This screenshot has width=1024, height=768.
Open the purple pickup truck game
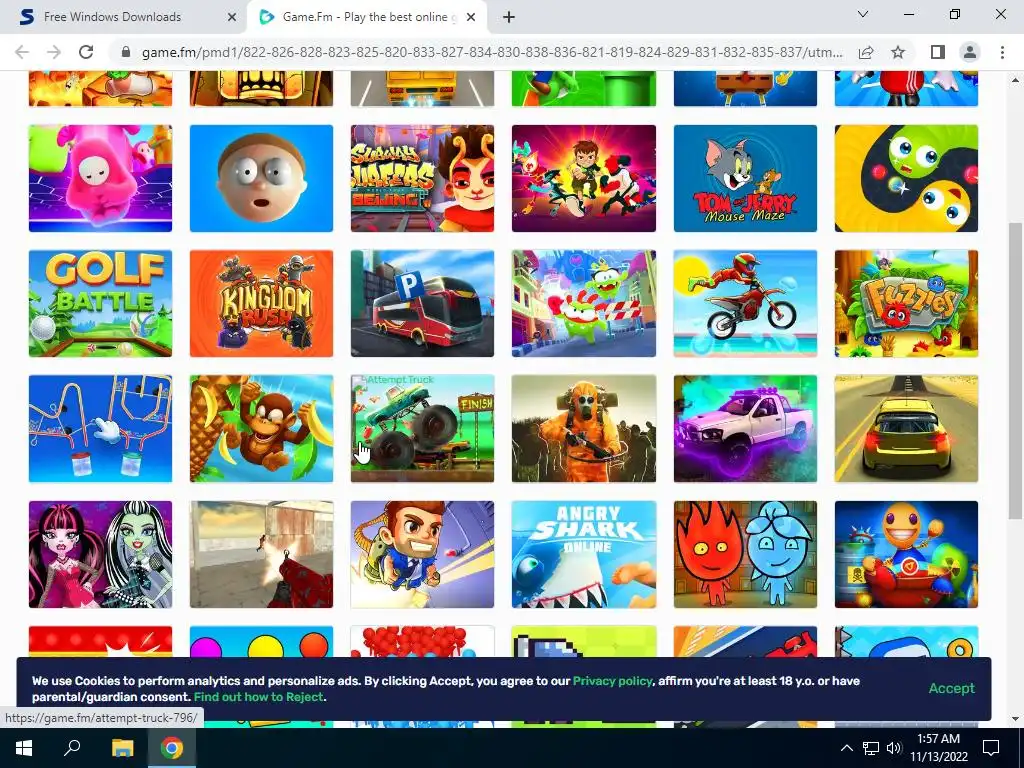[745, 428]
